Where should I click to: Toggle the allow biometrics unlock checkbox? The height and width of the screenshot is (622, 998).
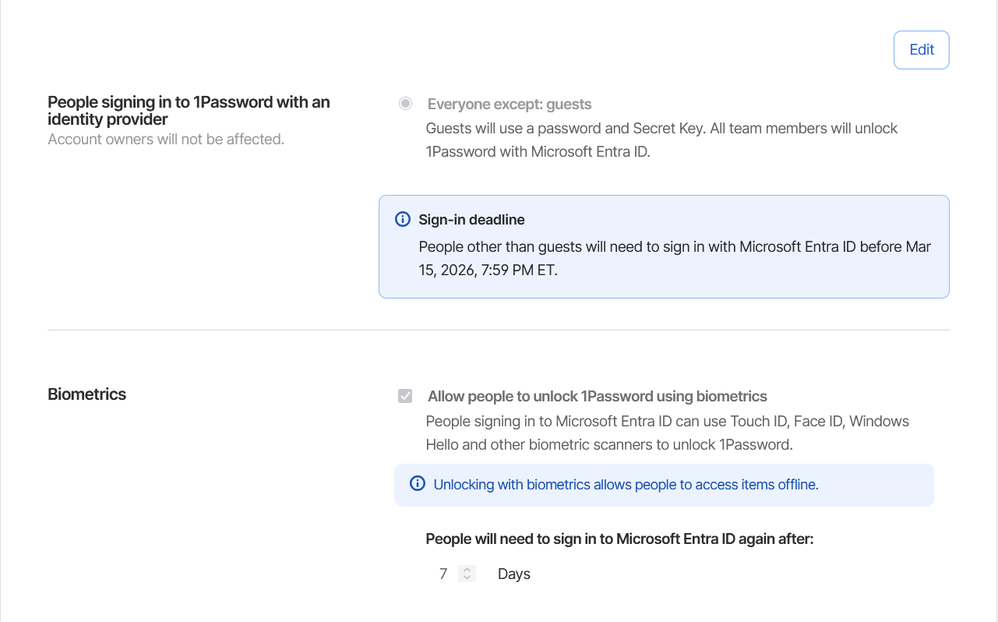pyautogui.click(x=405, y=396)
